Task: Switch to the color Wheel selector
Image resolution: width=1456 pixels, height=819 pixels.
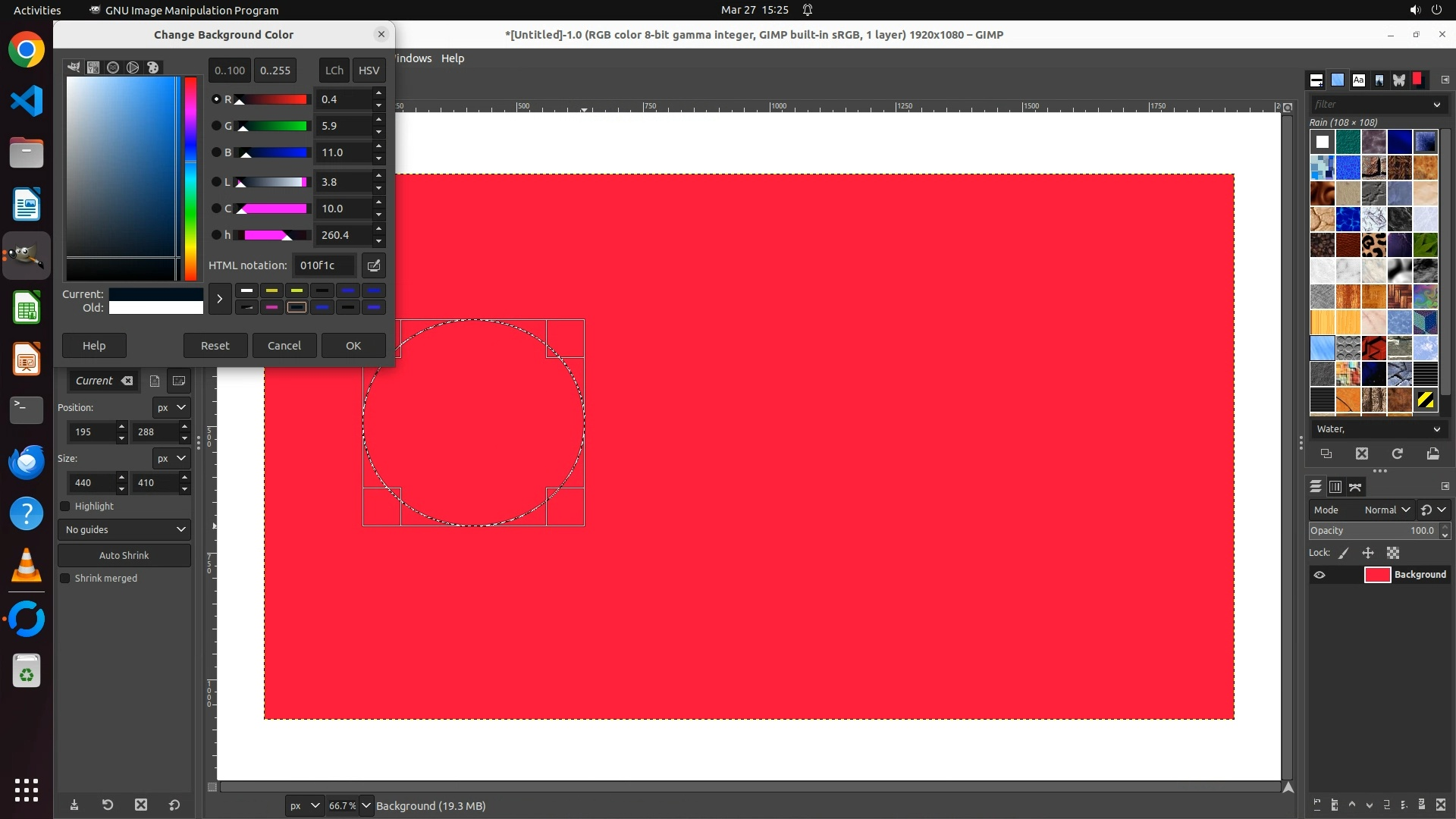Action: pyautogui.click(x=133, y=67)
